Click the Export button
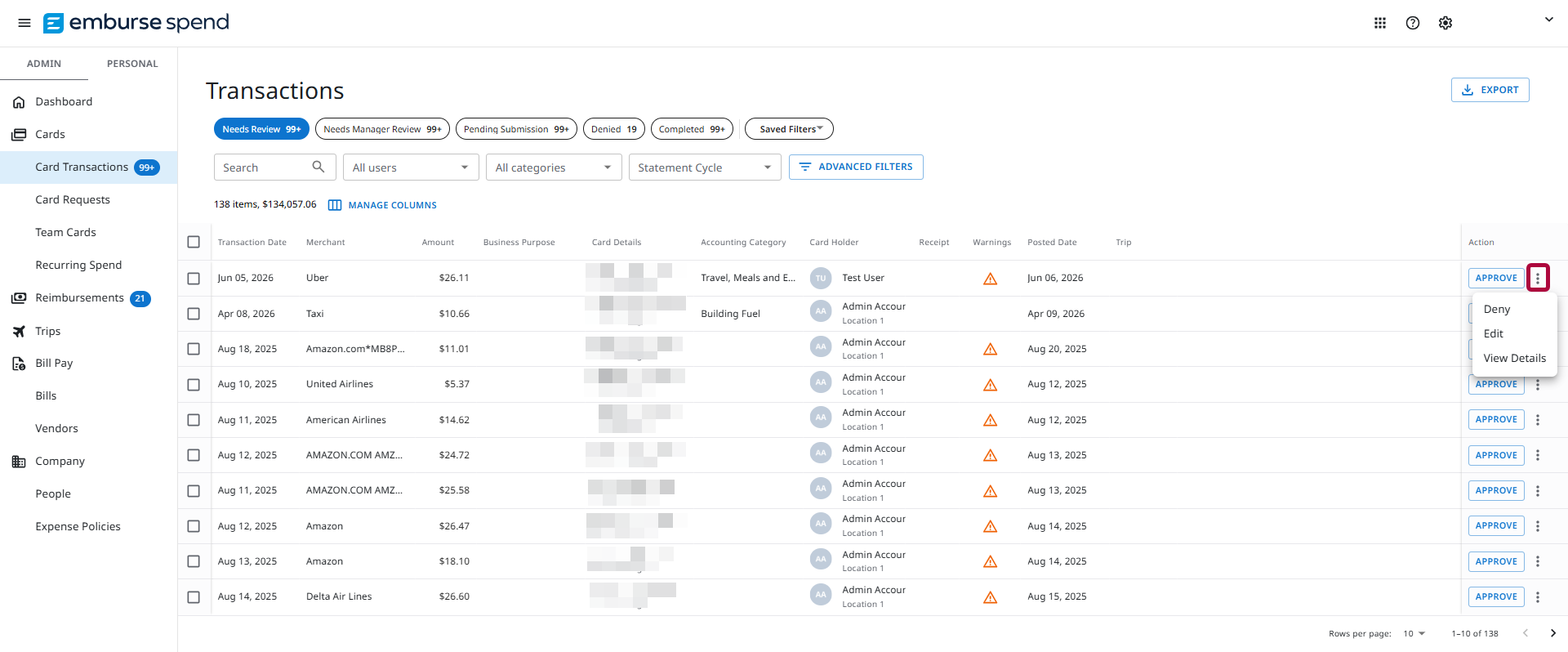Viewport: 1568px width, 652px height. pos(1490,90)
